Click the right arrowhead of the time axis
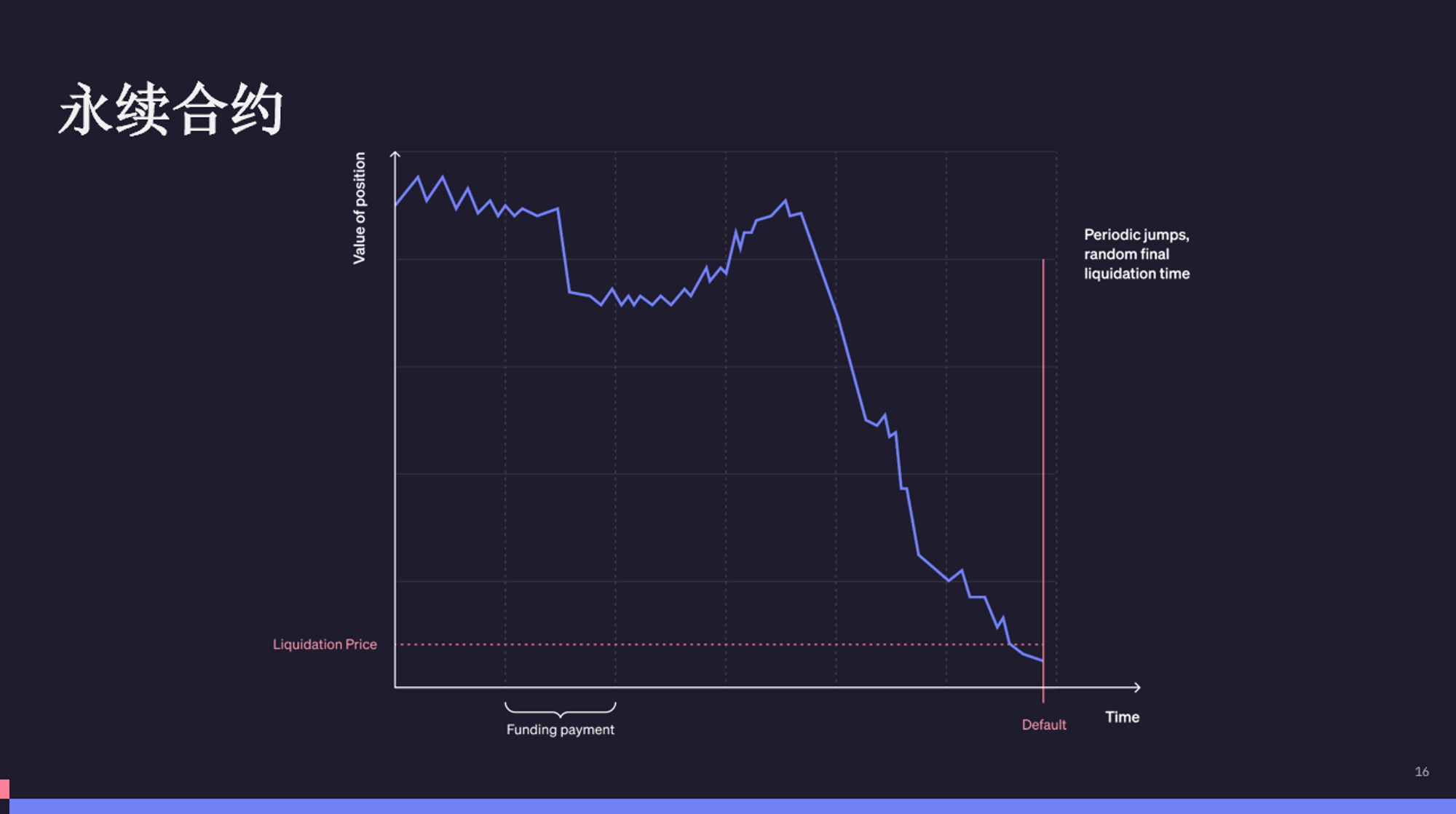 coord(1136,687)
